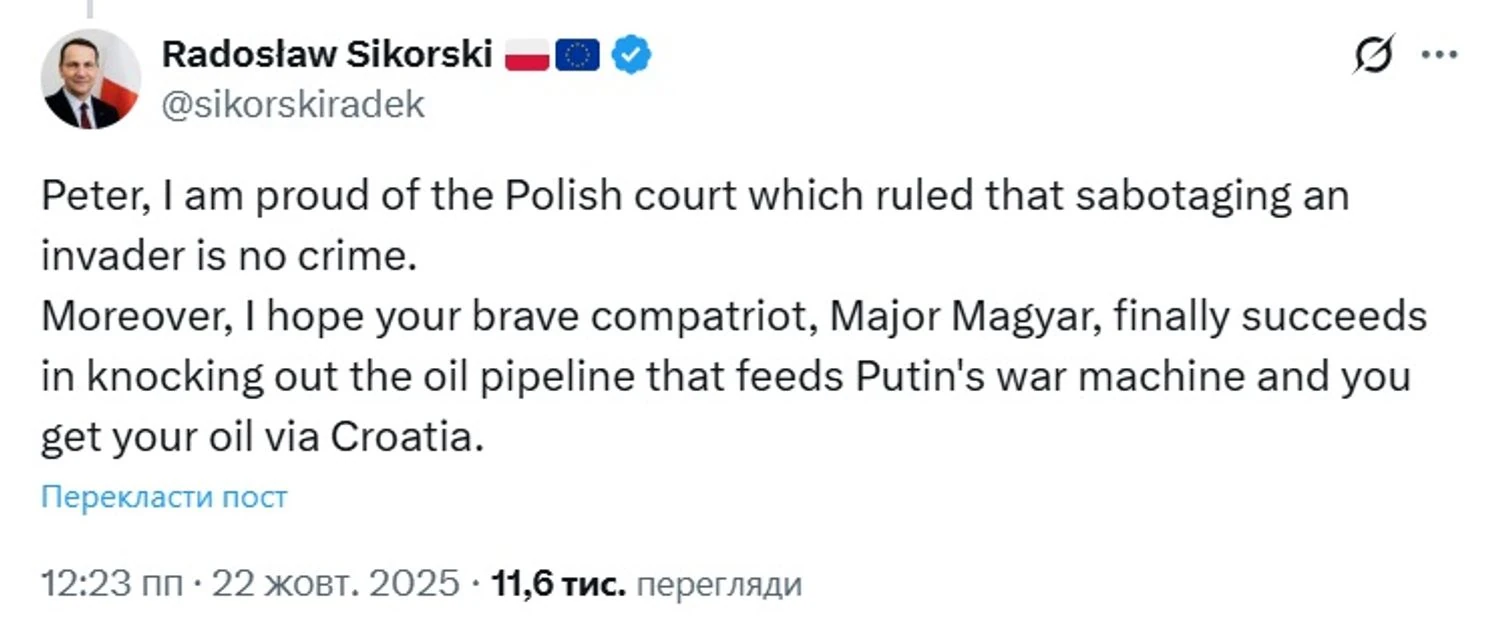Click the 12:23 пп timestamp
Image resolution: width=1500 pixels, height=643 pixels.
point(111,583)
